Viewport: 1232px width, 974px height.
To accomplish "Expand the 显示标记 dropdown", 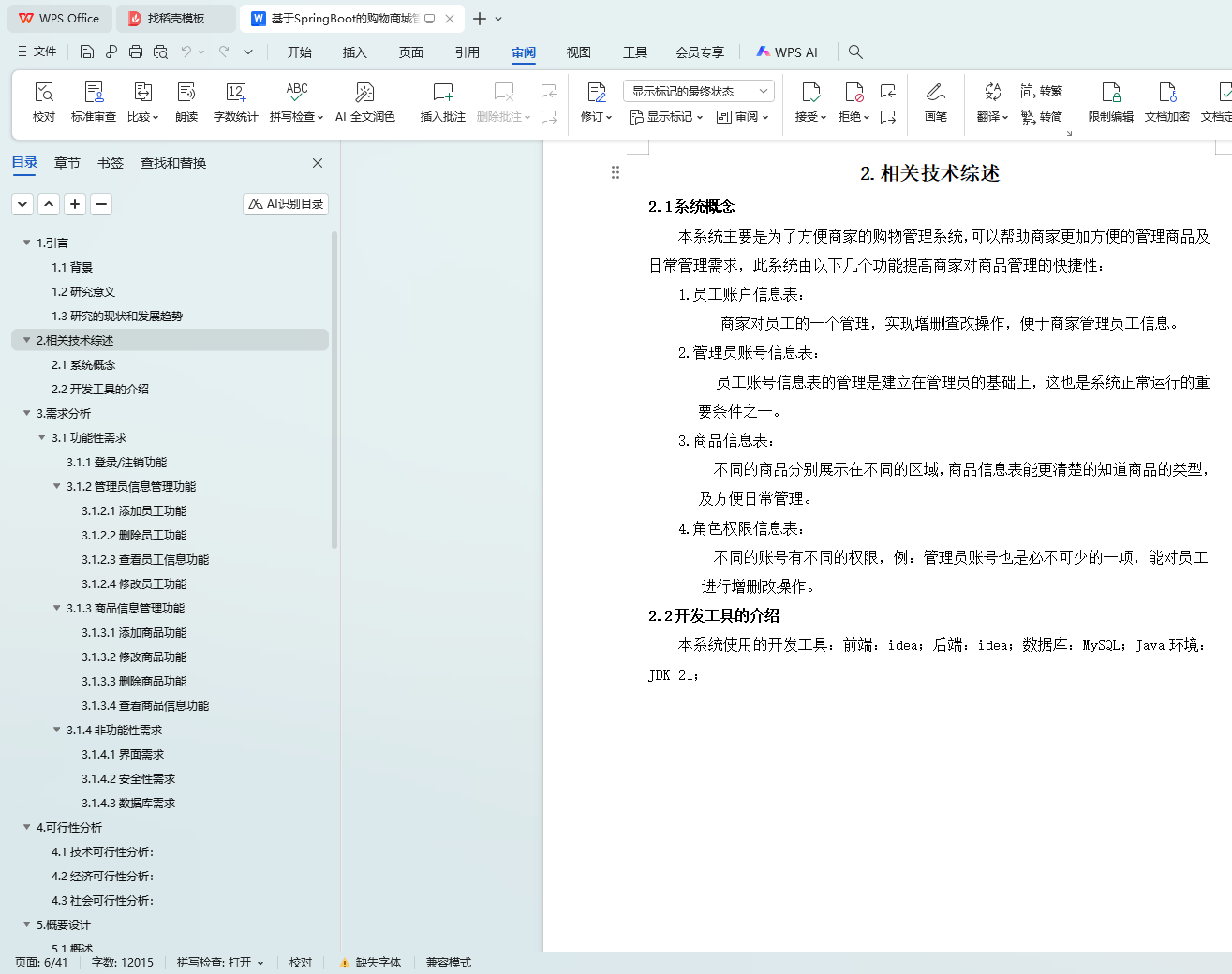I will pyautogui.click(x=666, y=117).
